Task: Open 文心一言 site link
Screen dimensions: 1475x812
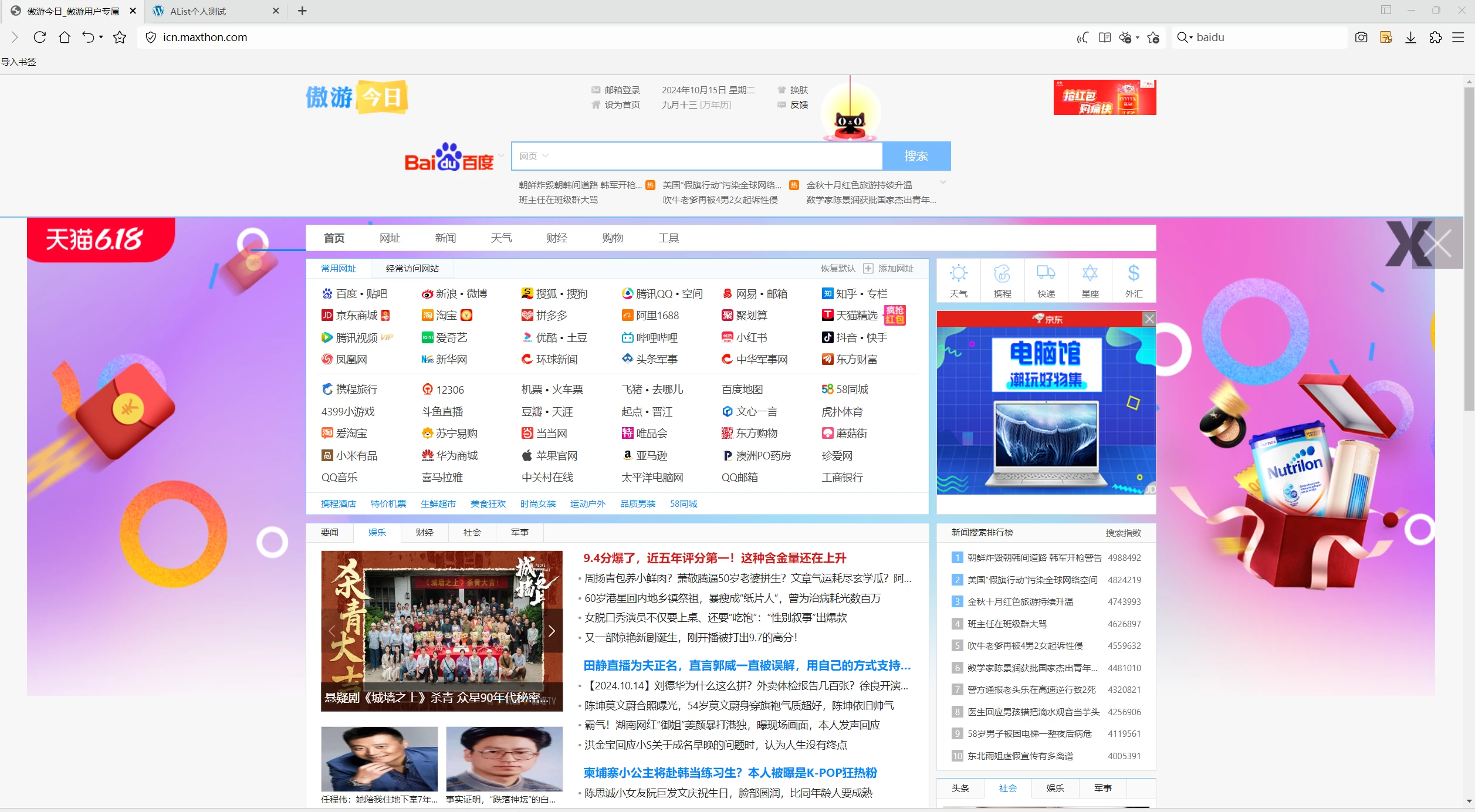Action: (750, 411)
